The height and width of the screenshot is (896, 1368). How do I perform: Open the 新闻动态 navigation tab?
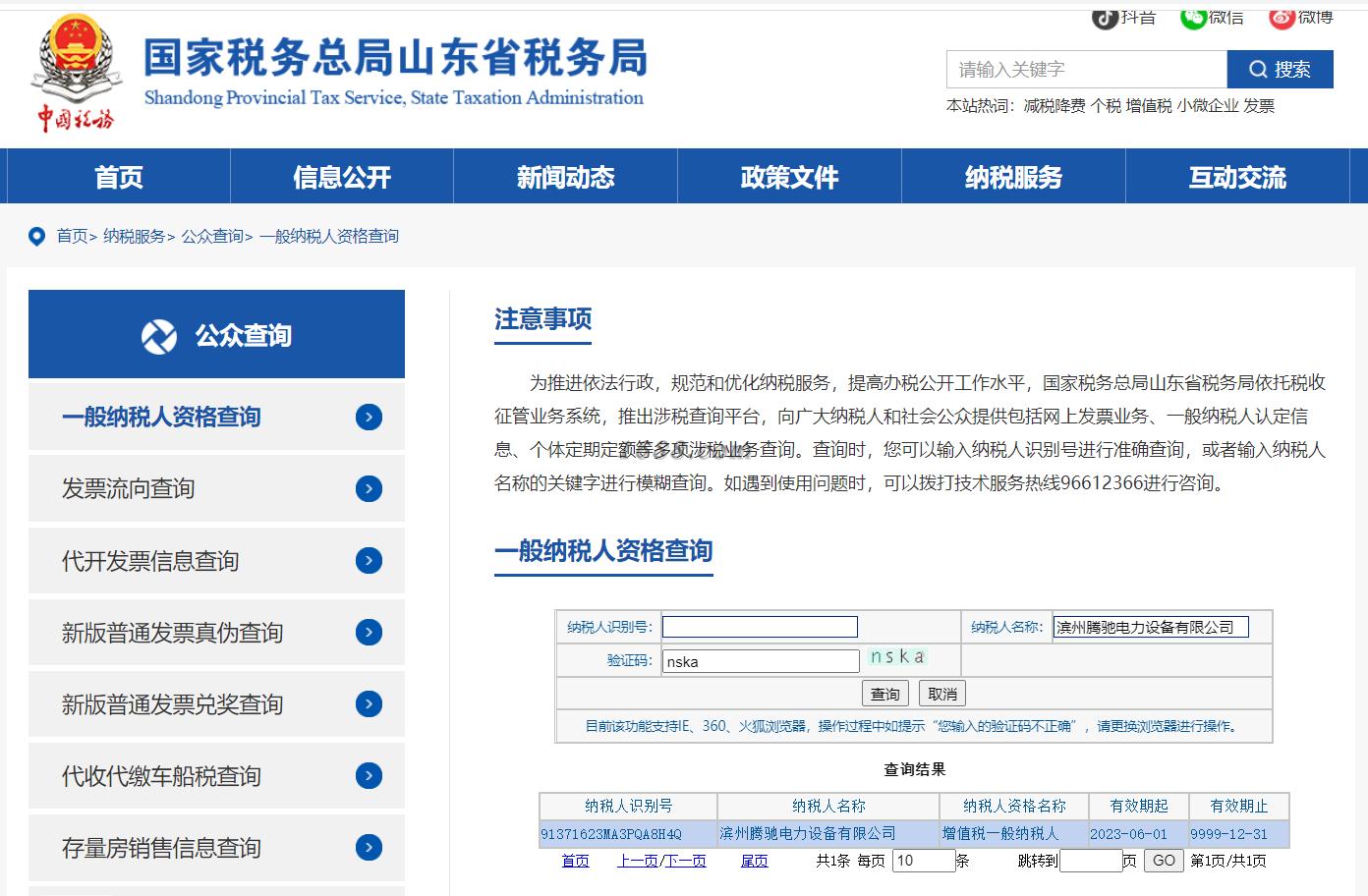pos(566,177)
